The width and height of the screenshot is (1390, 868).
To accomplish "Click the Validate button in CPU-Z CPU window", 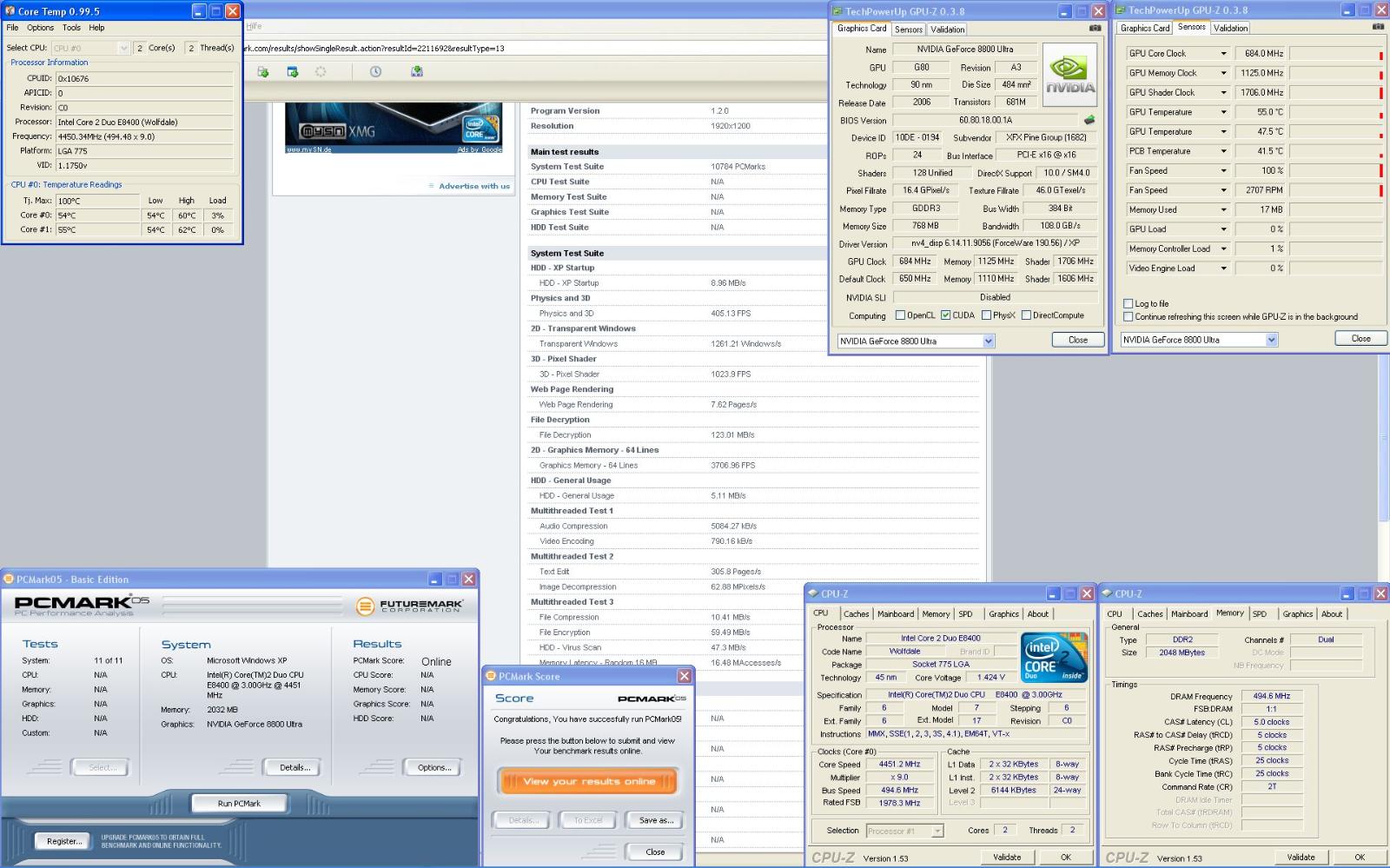I will click(x=1007, y=857).
